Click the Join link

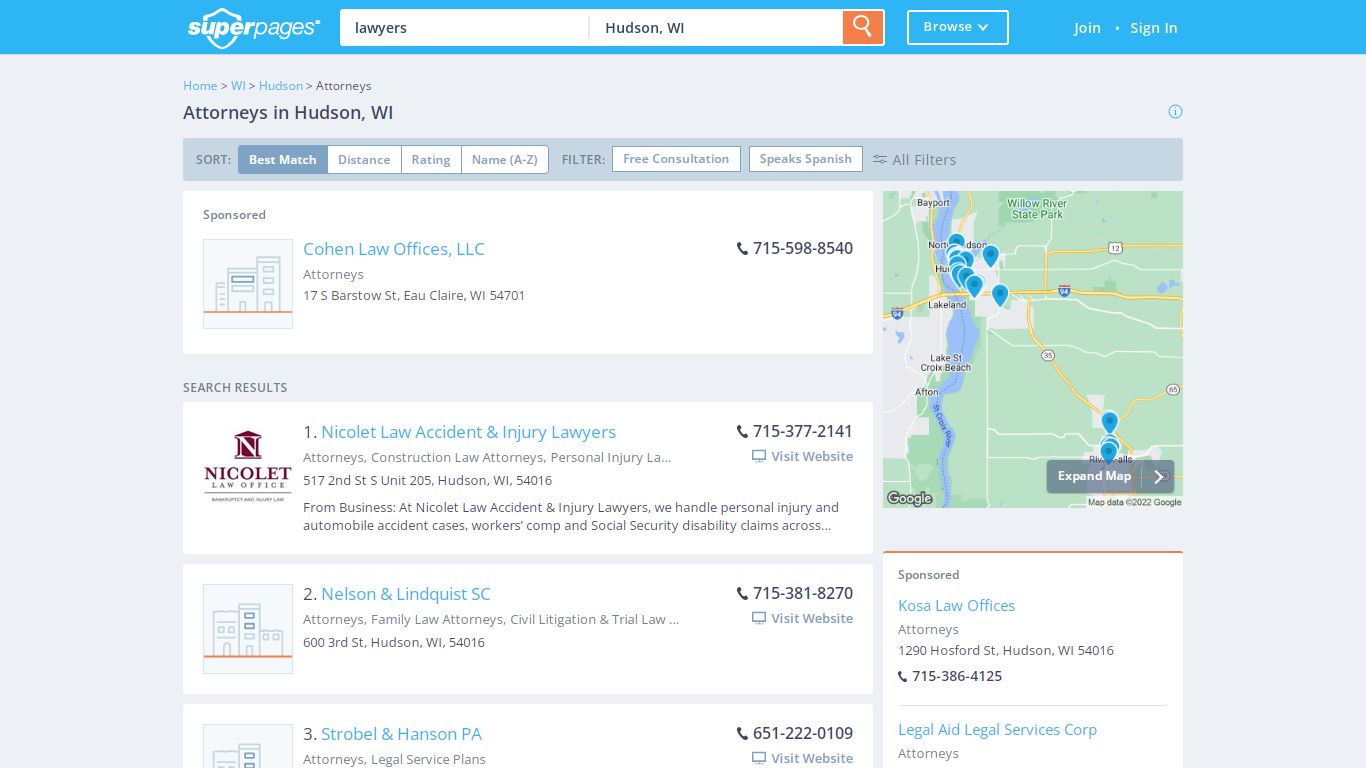(x=1087, y=28)
